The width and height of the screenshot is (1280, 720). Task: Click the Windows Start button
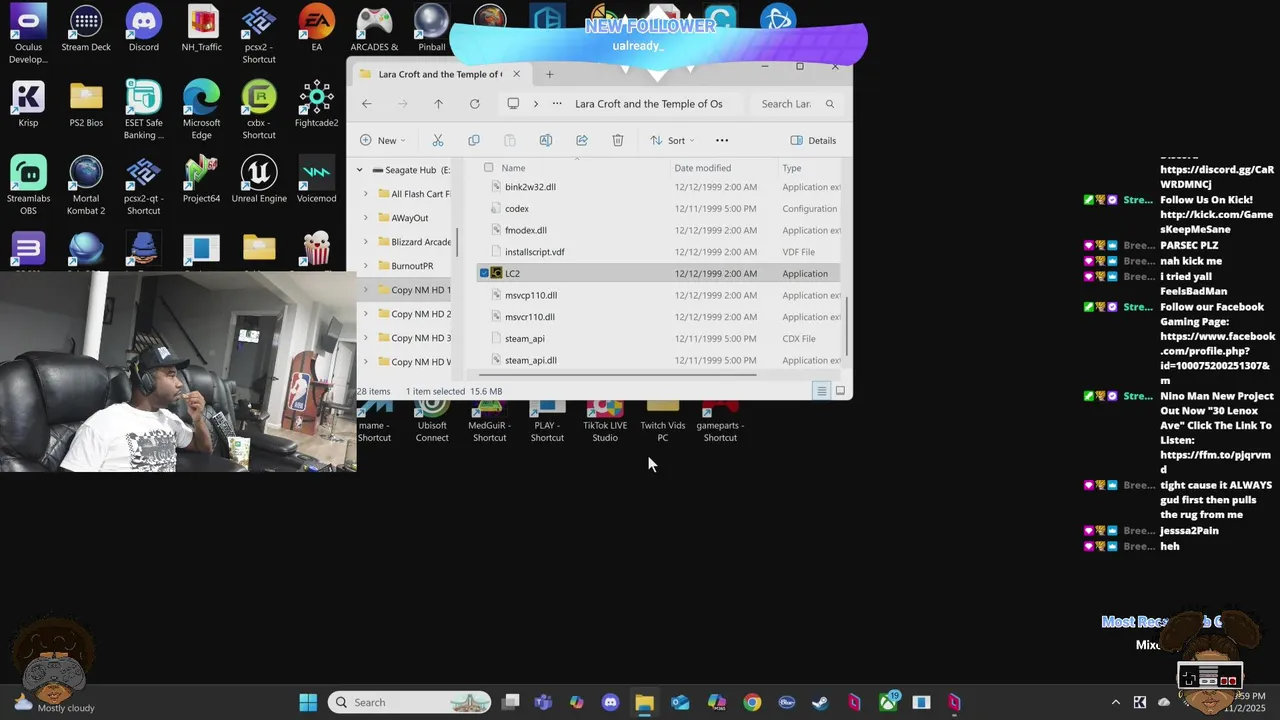point(308,702)
